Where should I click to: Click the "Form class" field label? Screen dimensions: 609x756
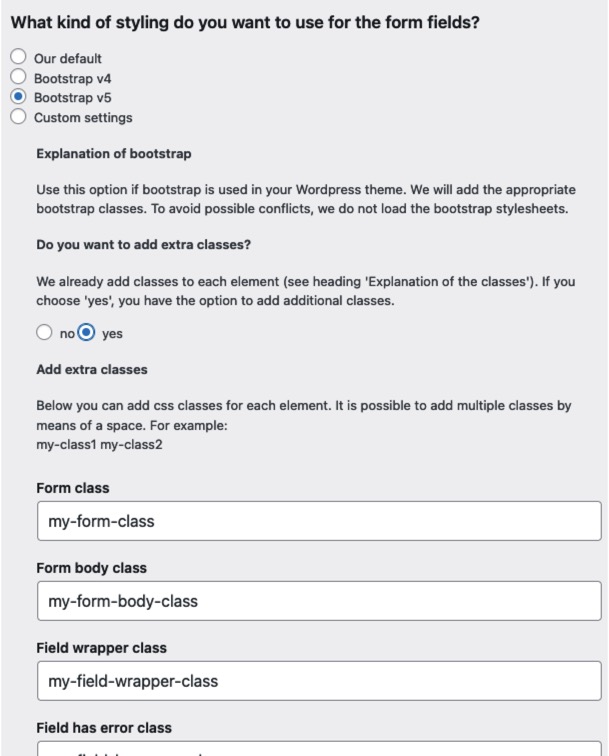[x=73, y=488]
